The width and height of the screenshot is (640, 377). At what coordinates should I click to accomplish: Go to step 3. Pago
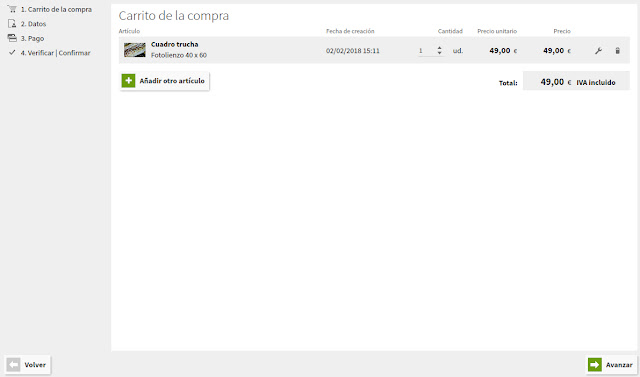[x=32, y=38]
